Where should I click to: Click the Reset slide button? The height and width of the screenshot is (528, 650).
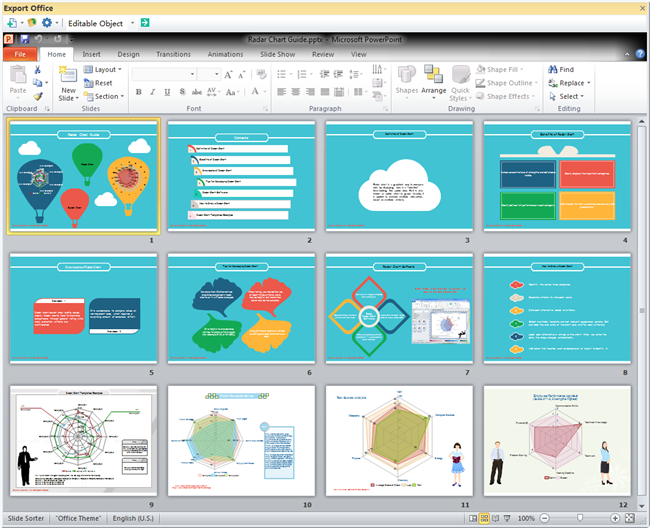(98, 83)
